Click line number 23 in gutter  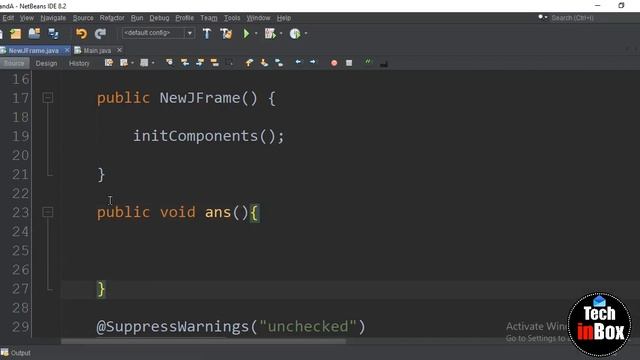pos(20,213)
